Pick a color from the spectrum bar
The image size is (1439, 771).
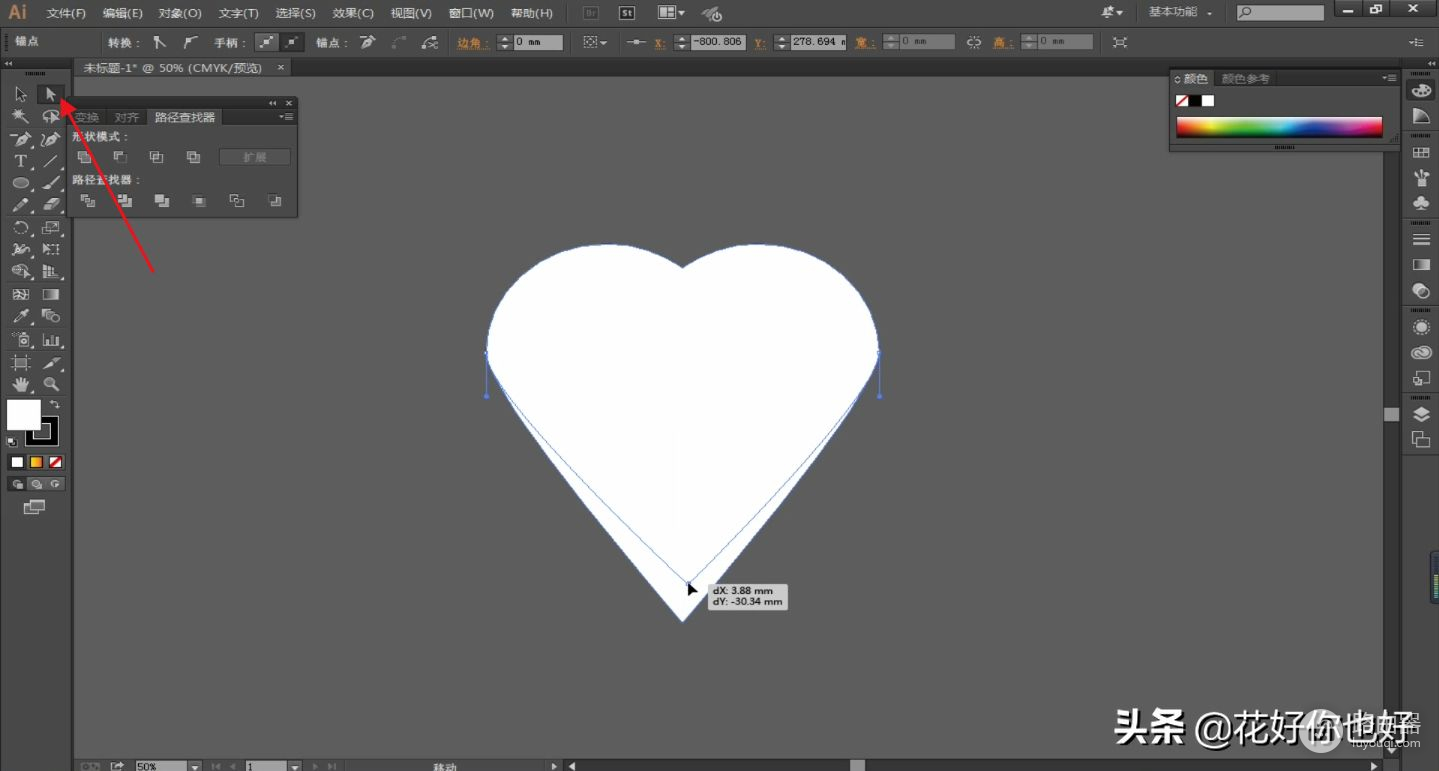click(x=1279, y=127)
